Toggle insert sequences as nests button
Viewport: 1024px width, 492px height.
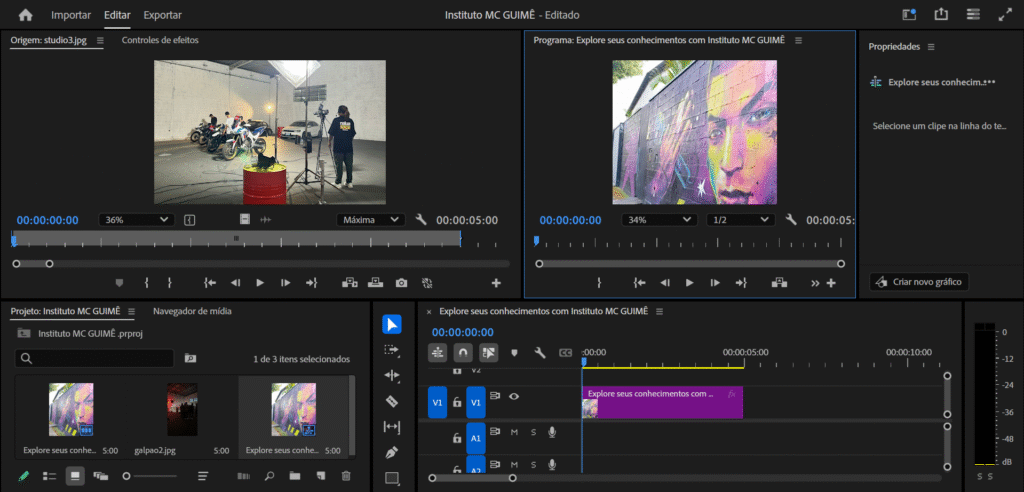438,353
